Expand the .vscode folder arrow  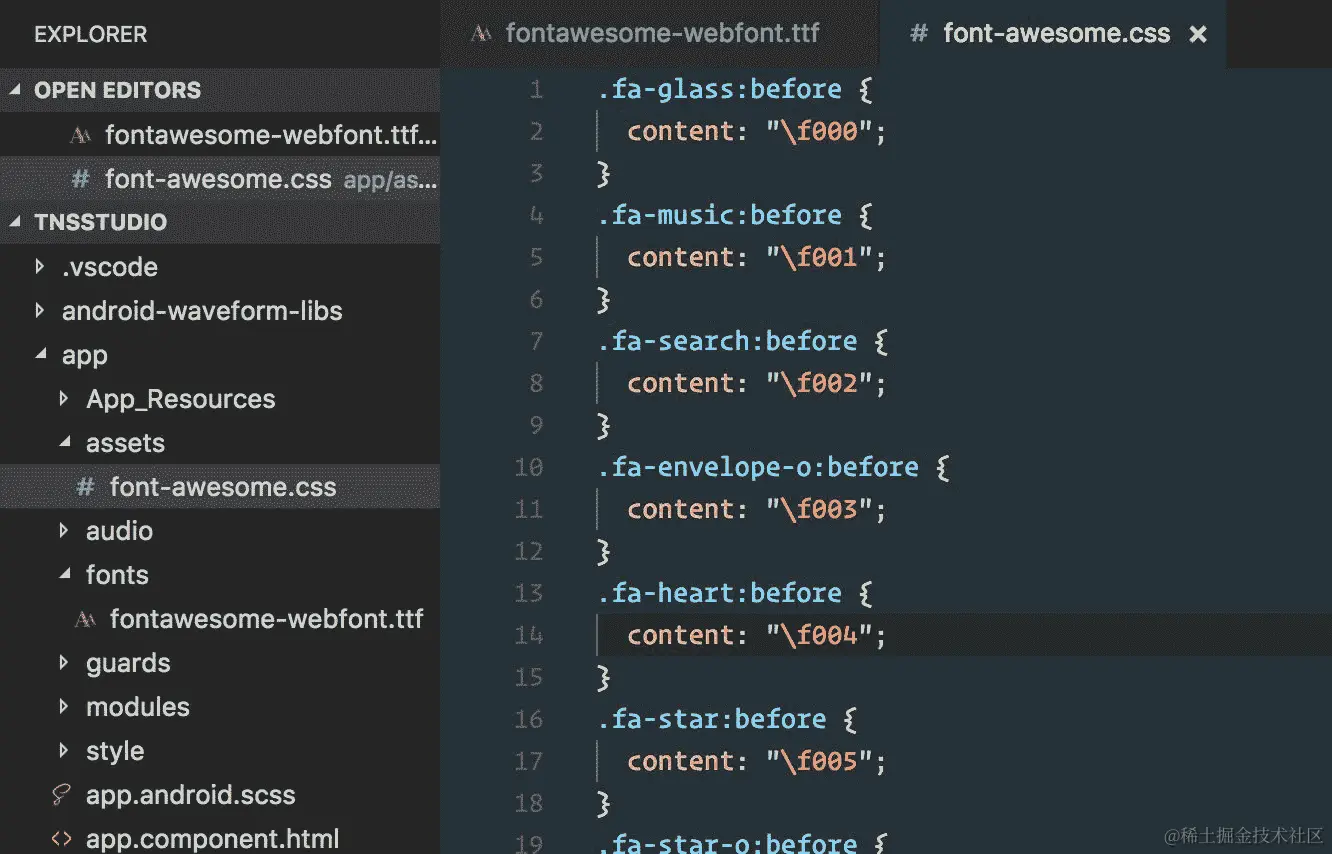[x=39, y=267]
